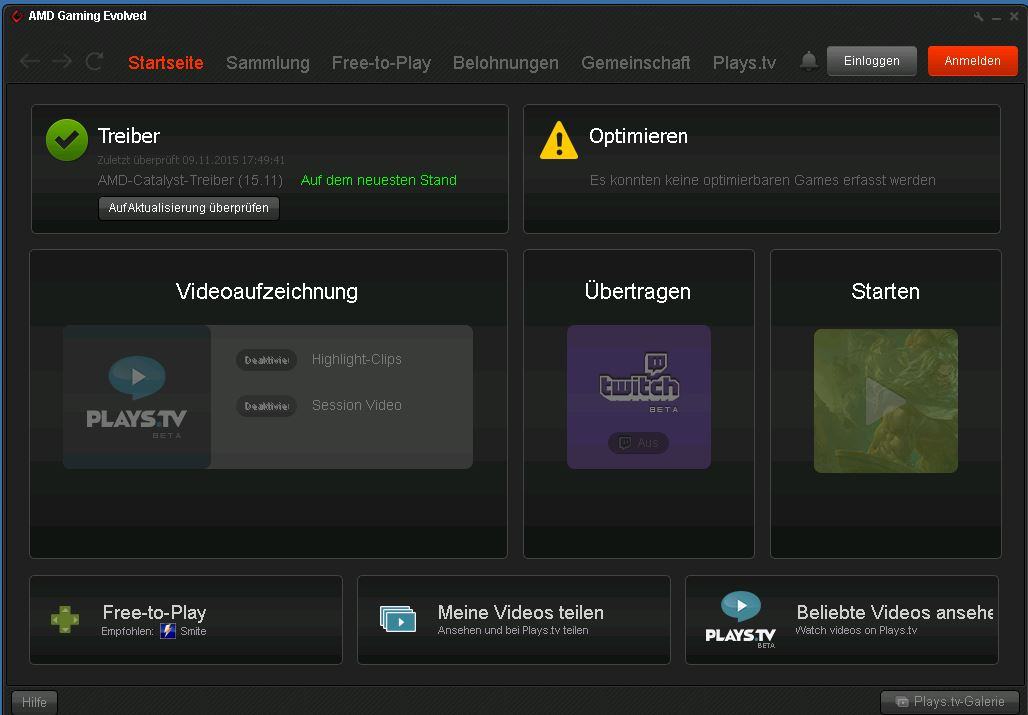
Task: Open the Meine Videos teilen tile
Action: tap(514, 620)
